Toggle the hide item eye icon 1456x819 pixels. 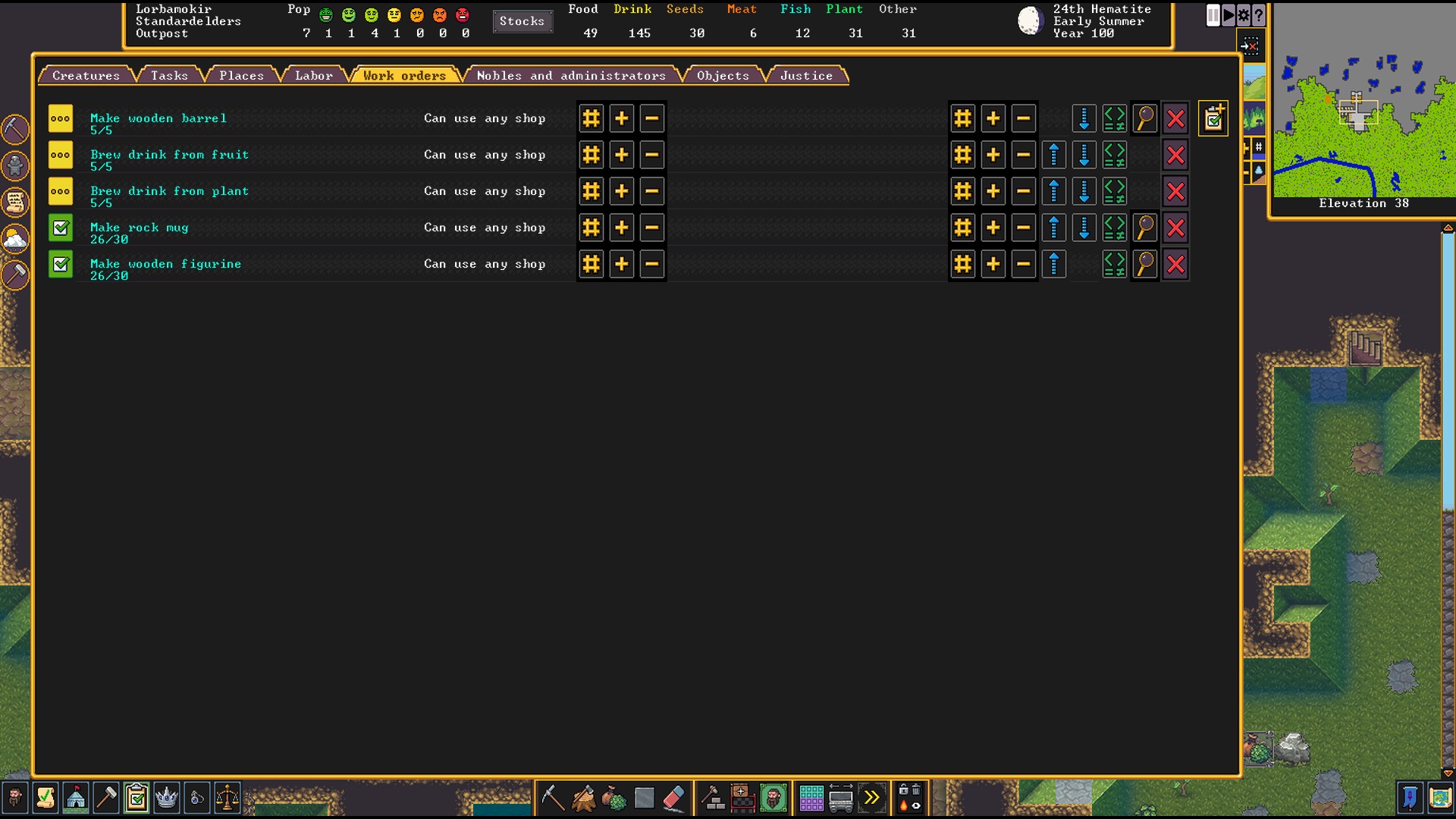(x=916, y=805)
